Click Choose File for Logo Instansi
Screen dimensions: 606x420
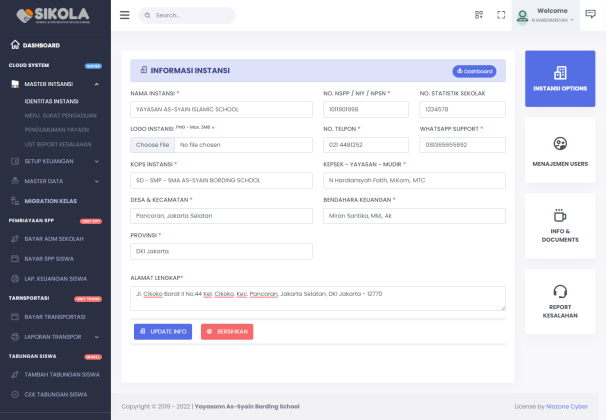153,145
